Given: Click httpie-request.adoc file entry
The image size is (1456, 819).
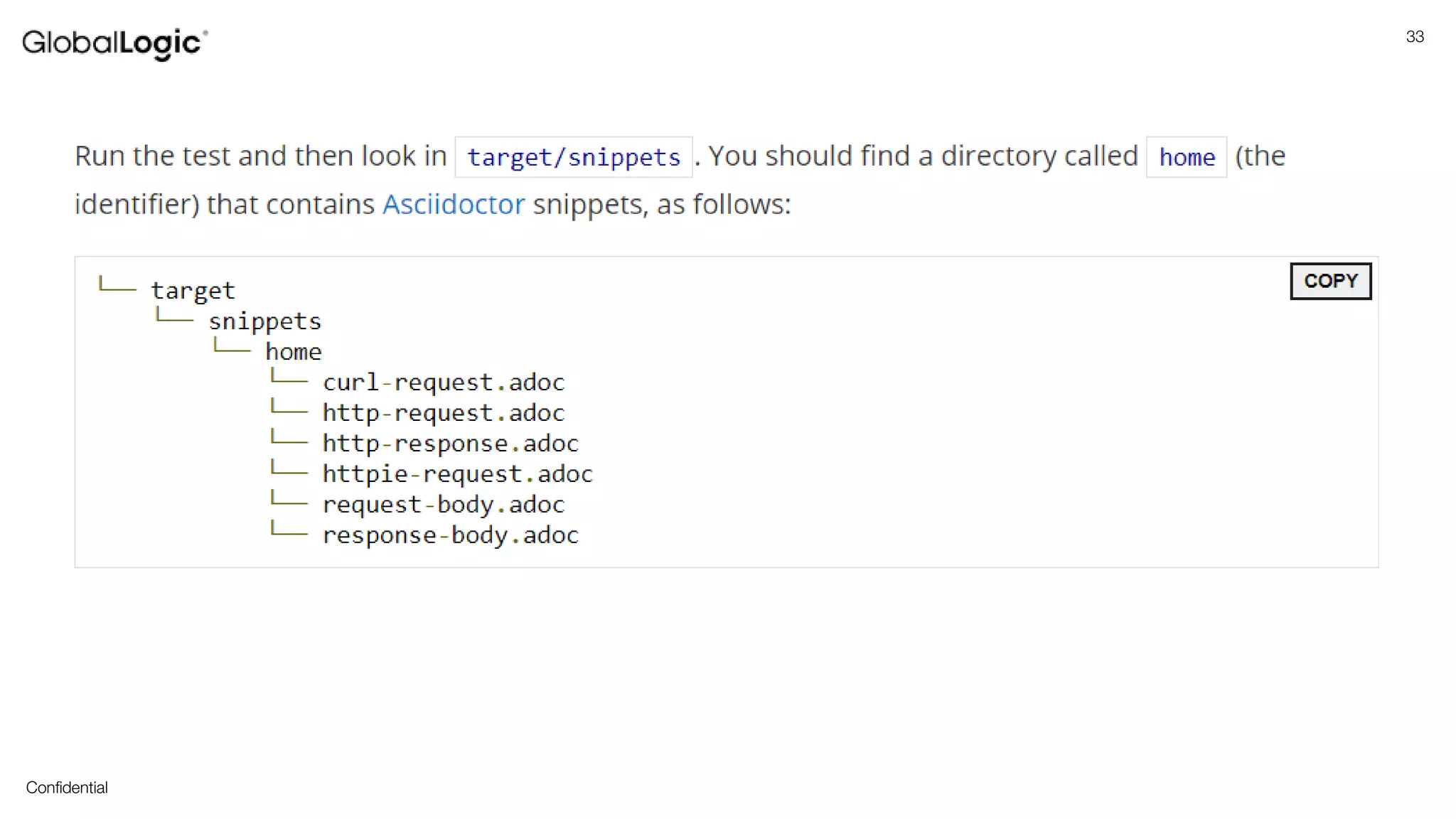Looking at the screenshot, I should click(x=458, y=474).
